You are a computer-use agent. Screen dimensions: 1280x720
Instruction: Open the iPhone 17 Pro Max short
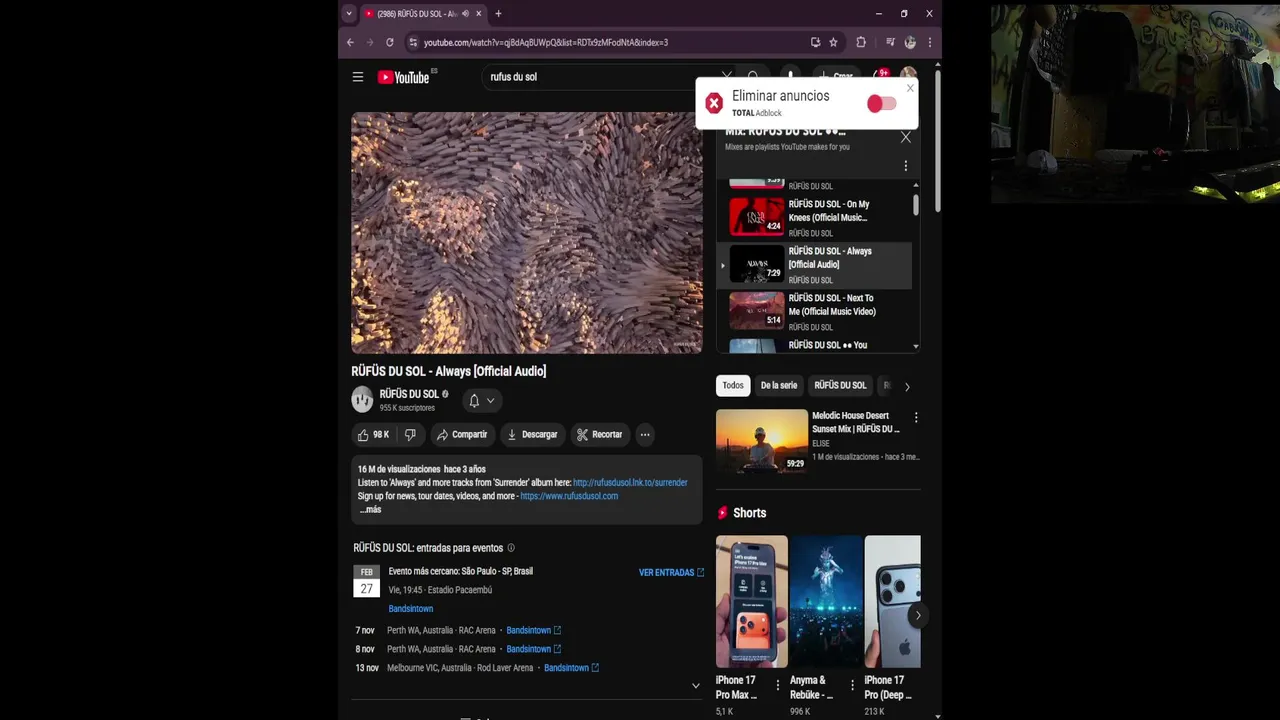click(752, 602)
